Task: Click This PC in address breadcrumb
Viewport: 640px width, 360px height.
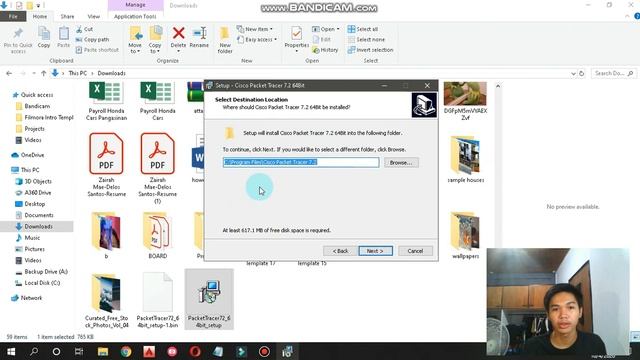Action: click(x=78, y=73)
